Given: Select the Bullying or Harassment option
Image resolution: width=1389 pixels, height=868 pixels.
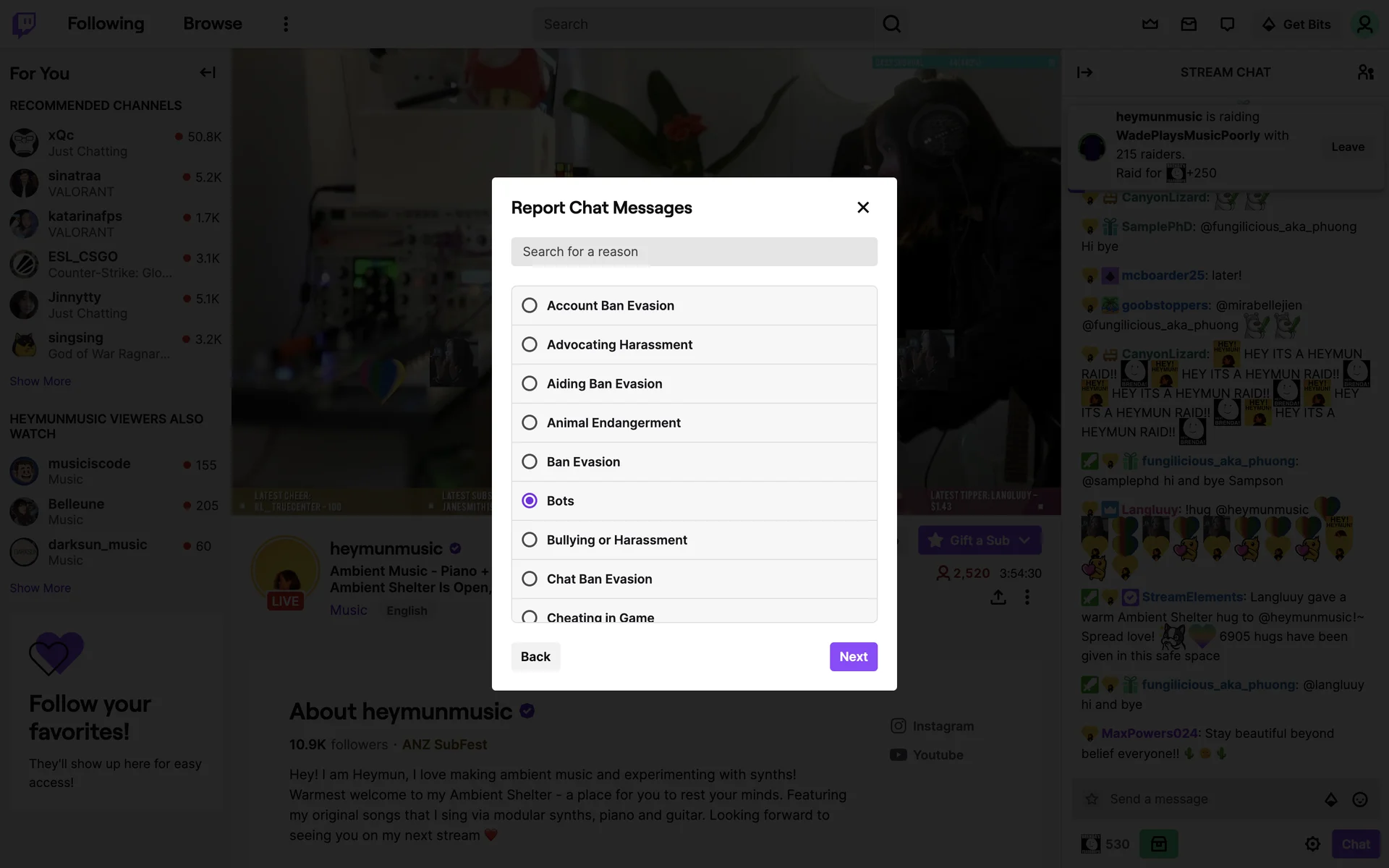Looking at the screenshot, I should [x=530, y=540].
